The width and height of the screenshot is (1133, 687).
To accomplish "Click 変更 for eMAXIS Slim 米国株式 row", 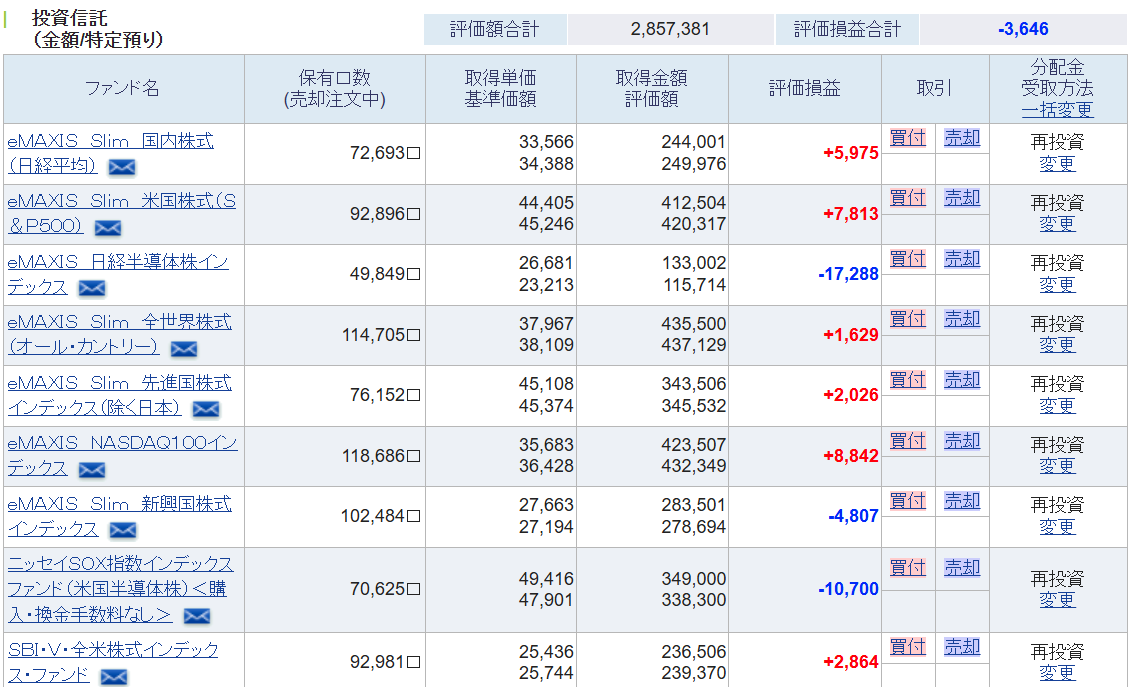I will tap(1057, 224).
